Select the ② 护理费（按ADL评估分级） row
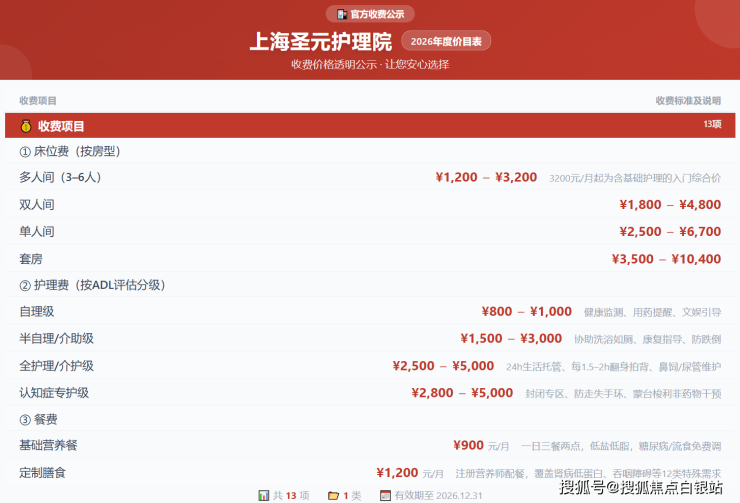Screen dimensions: 740x503 (x=370, y=285)
